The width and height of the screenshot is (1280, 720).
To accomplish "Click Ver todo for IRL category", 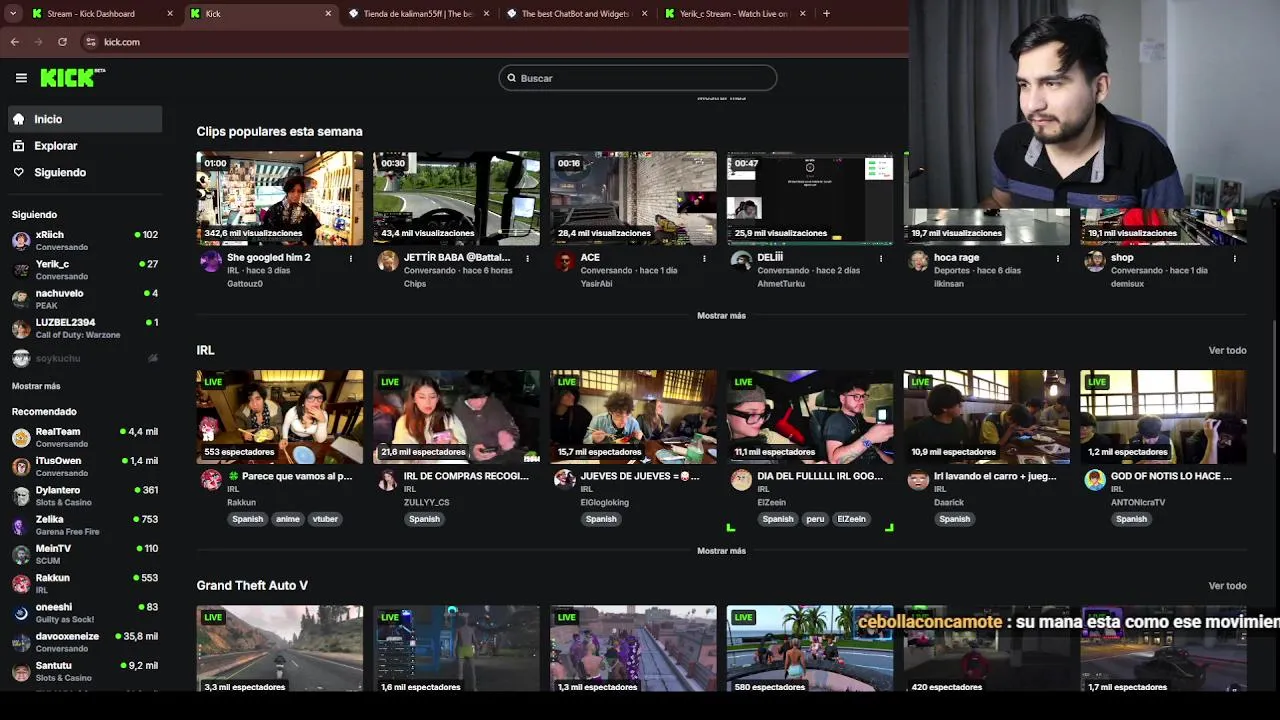I will click(1227, 350).
